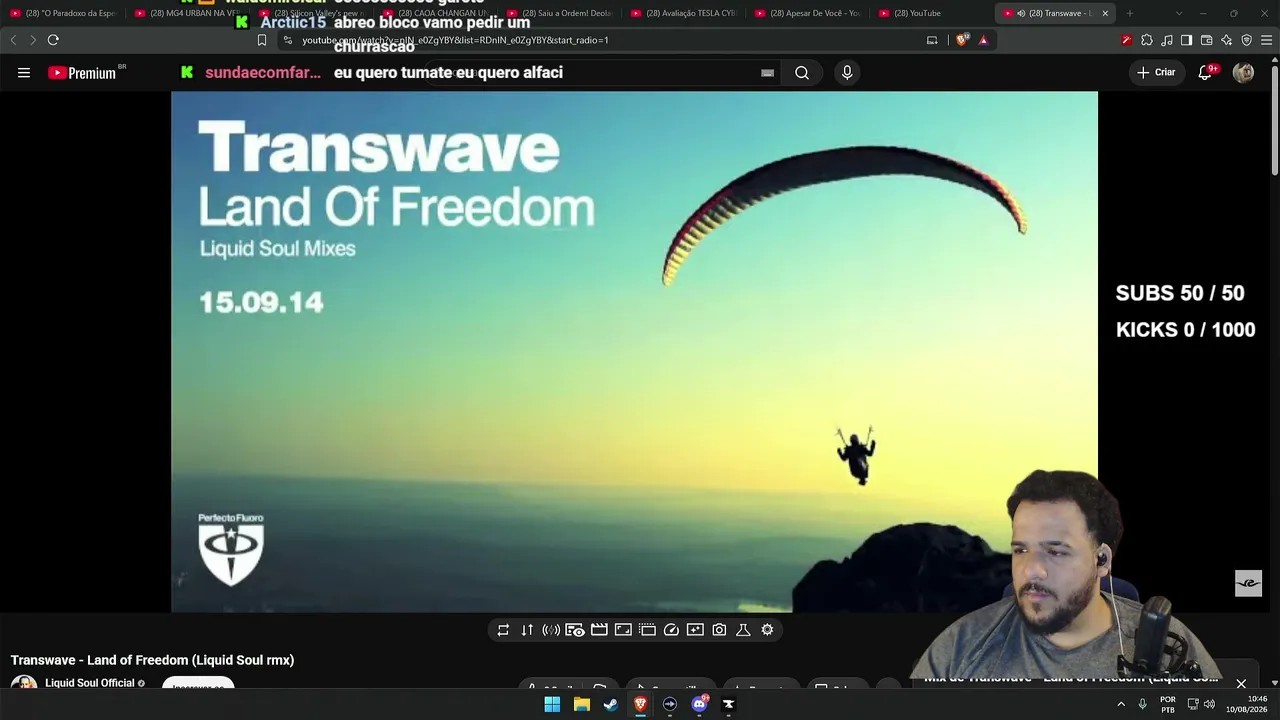Switch to the (28) YouTube tab
1280x720 pixels.
[933, 13]
